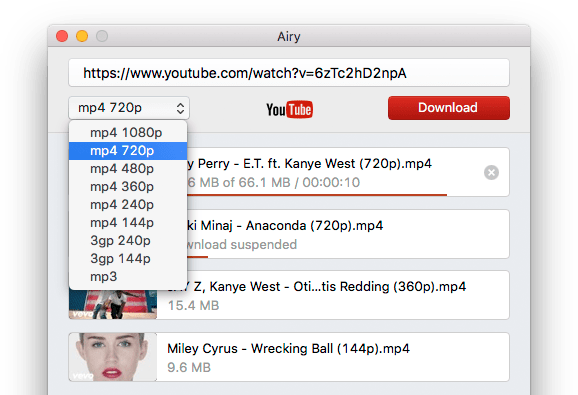Choose mp4 1080p from the format list

pyautogui.click(x=128, y=133)
